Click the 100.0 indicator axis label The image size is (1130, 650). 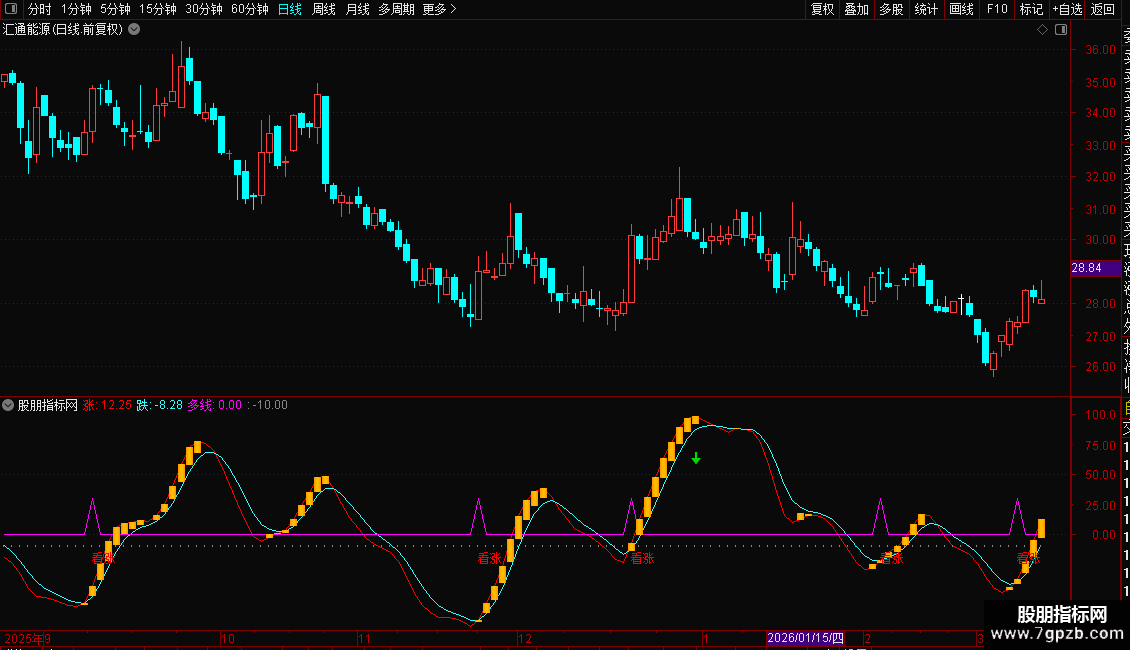pyautogui.click(x=1100, y=414)
